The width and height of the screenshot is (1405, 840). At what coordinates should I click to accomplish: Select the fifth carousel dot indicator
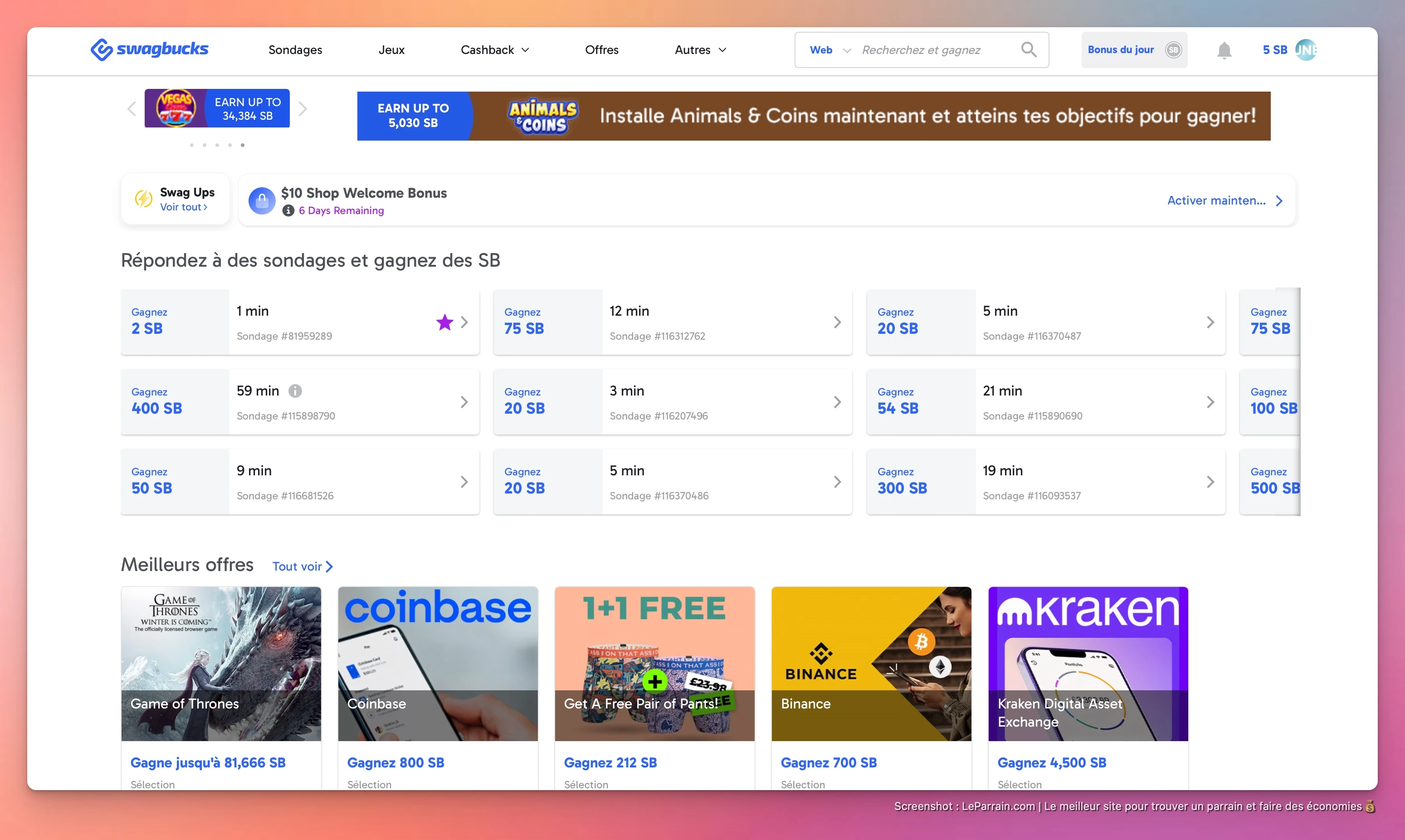[242, 145]
